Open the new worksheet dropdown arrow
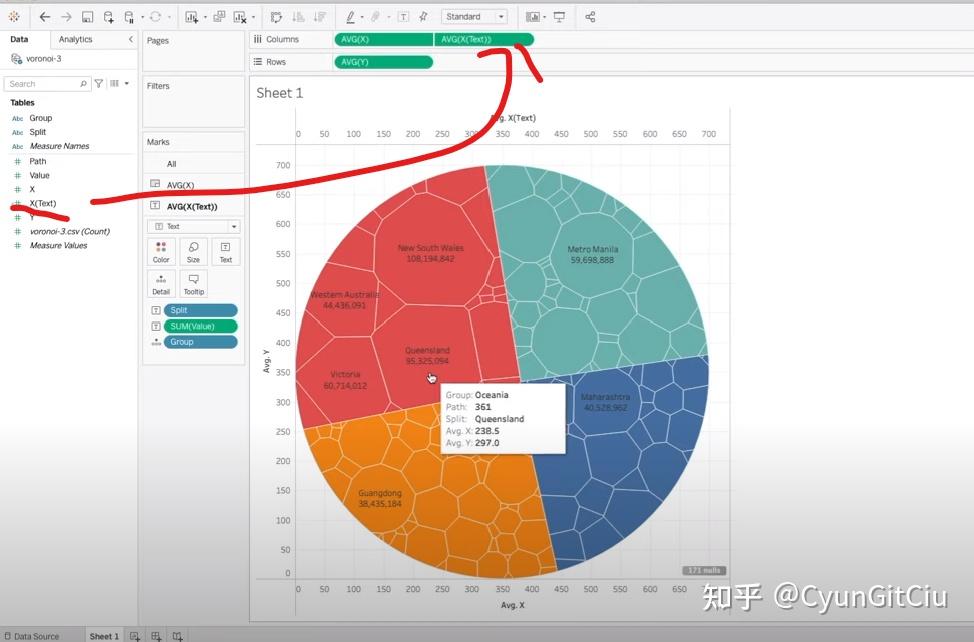Viewport: 974px width, 642px height. [x=205, y=17]
